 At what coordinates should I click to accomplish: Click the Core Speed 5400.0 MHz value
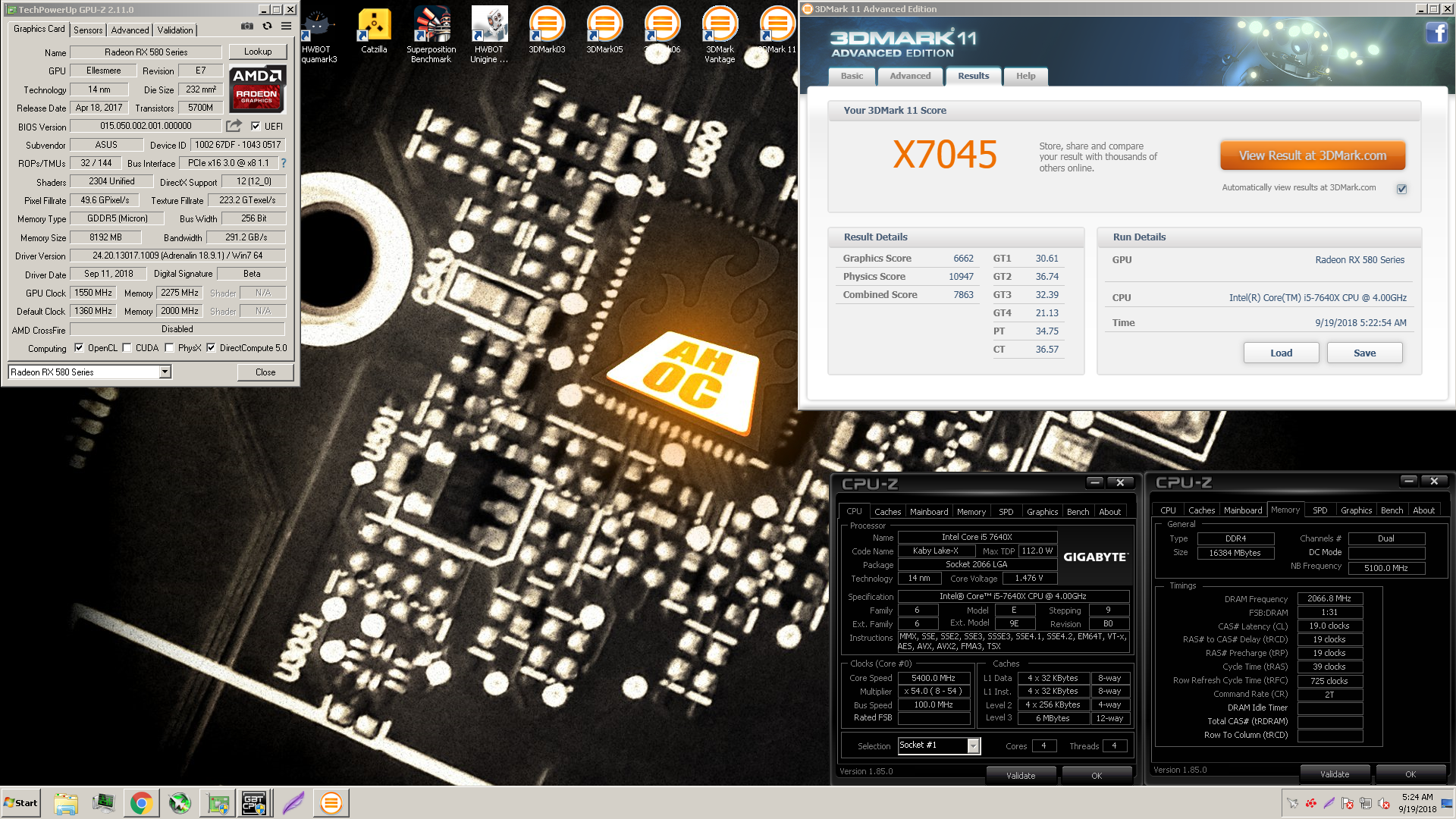pyautogui.click(x=934, y=678)
